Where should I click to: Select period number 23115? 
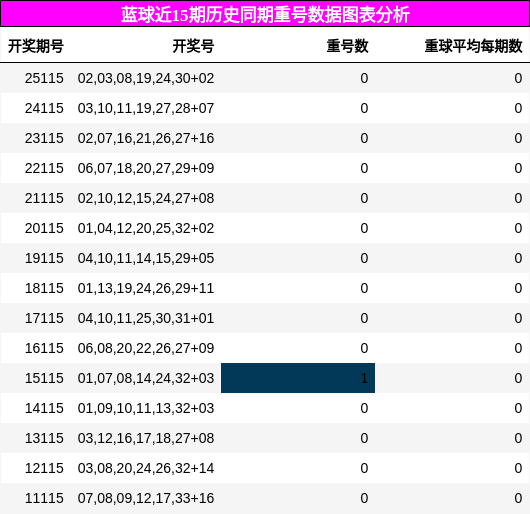44,138
